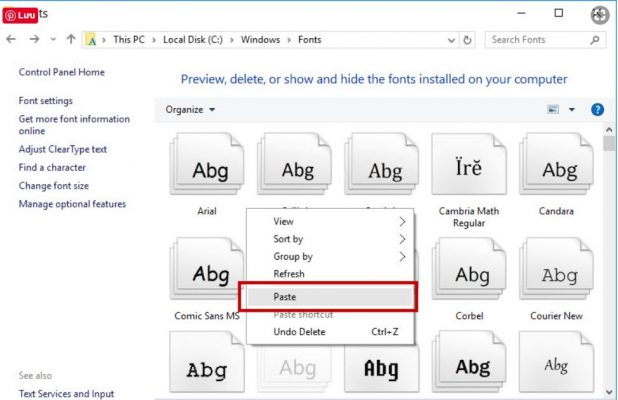Image resolution: width=618 pixels, height=400 pixels.
Task: Change the view using the view icon
Action: tap(553, 110)
